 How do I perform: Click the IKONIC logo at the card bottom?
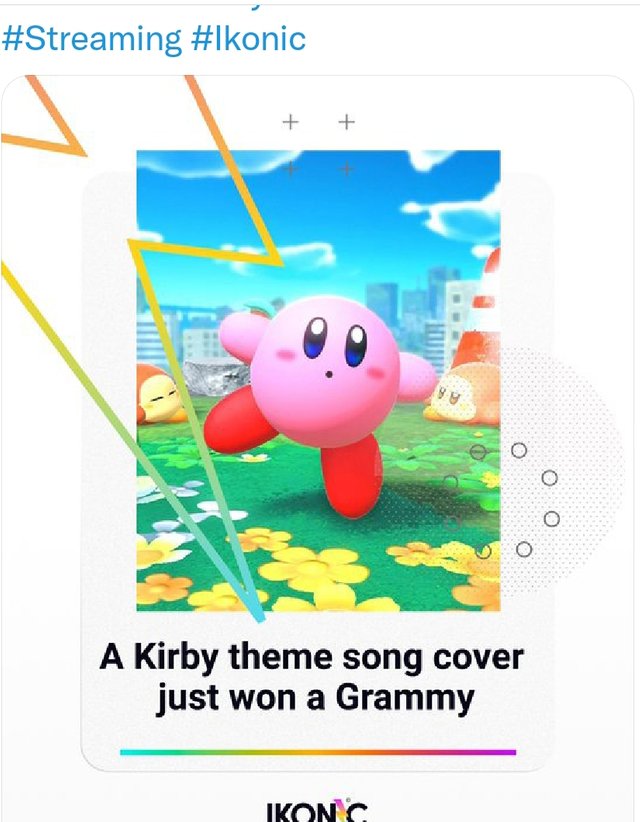[318, 810]
